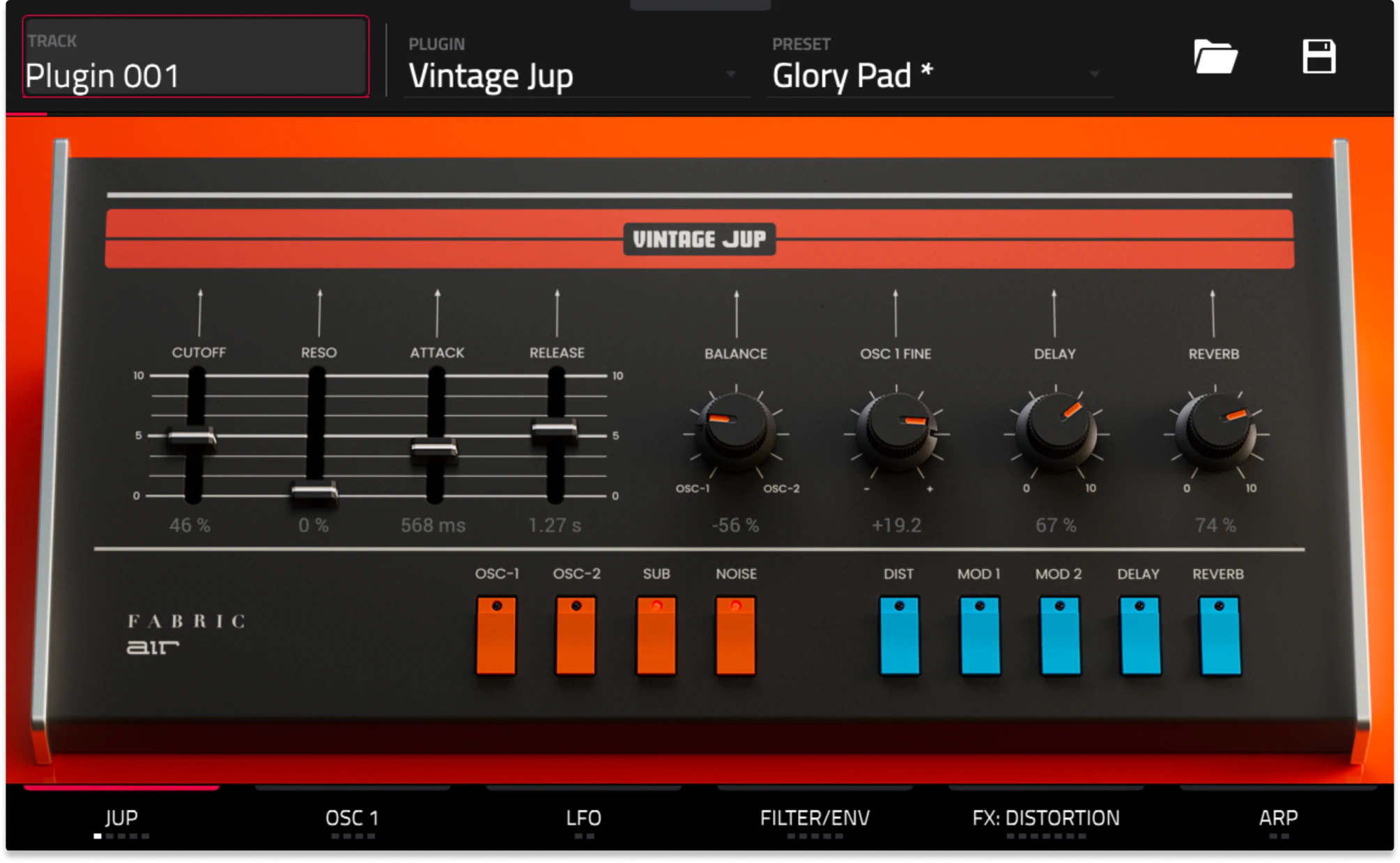
Task: Click the Cutoff slider handle
Action: tap(192, 438)
